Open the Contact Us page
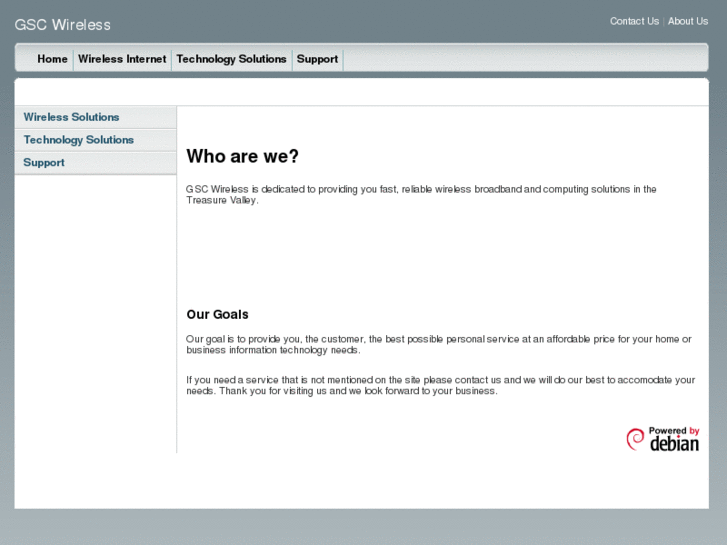Image resolution: width=727 pixels, height=545 pixels. point(634,21)
